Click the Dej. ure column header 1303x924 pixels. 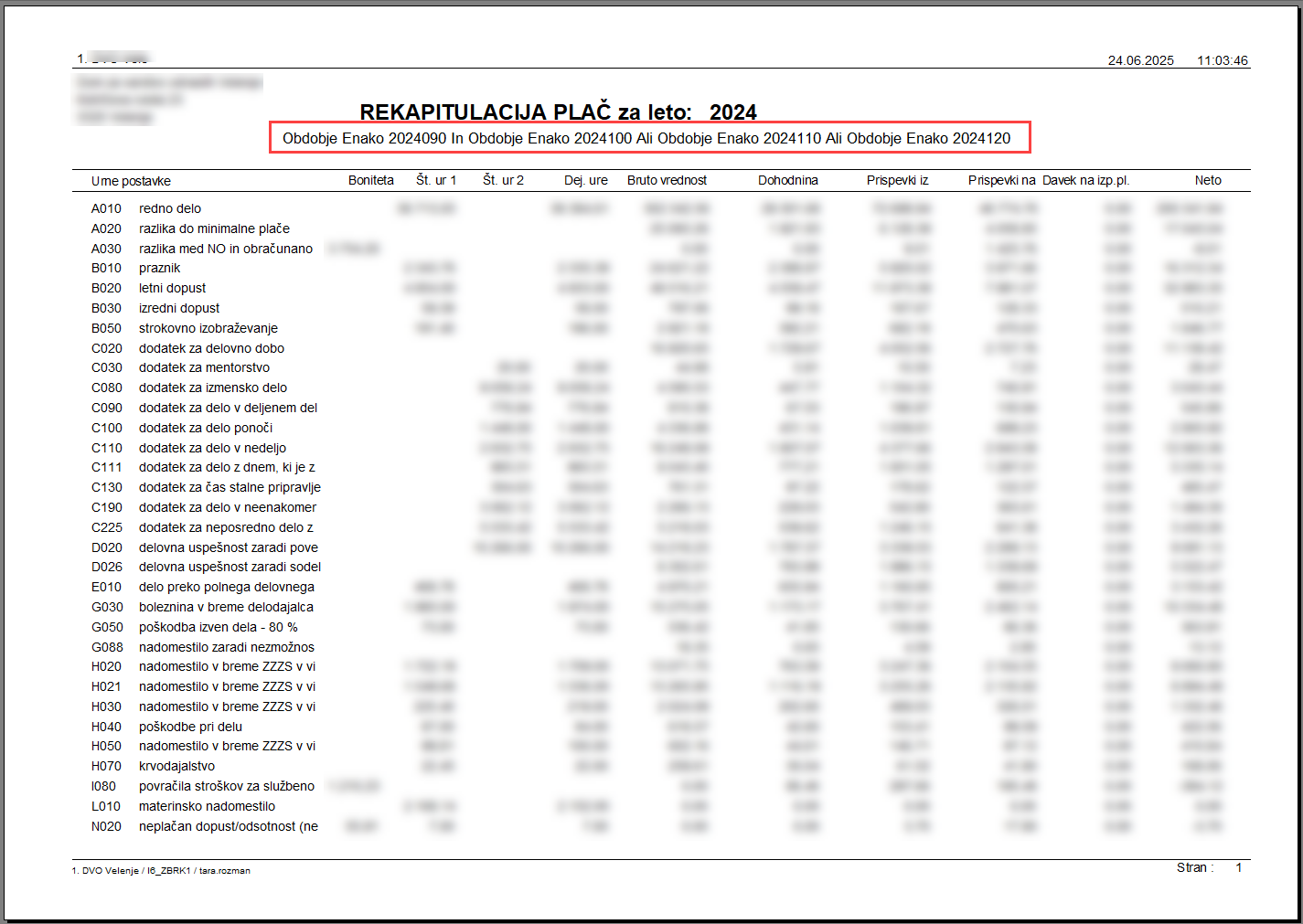586,180
